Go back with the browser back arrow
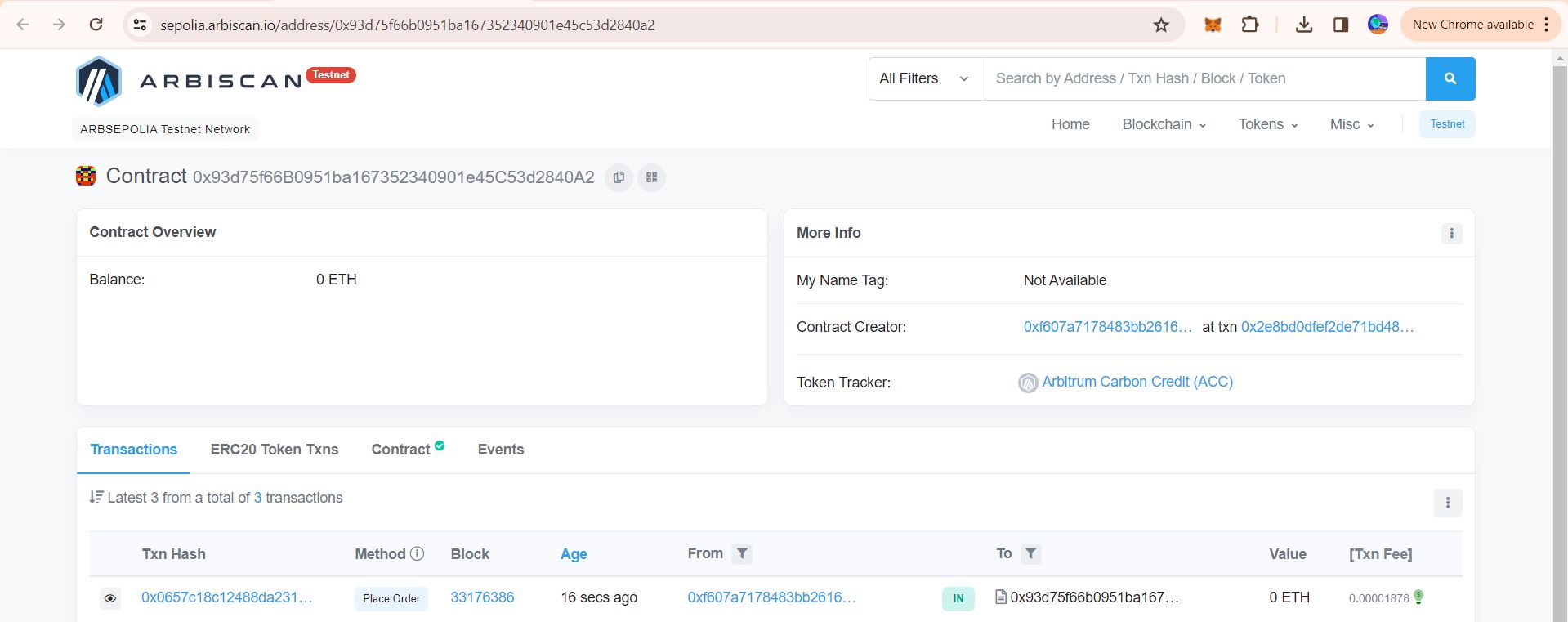This screenshot has width=1568, height=622. coord(23,25)
